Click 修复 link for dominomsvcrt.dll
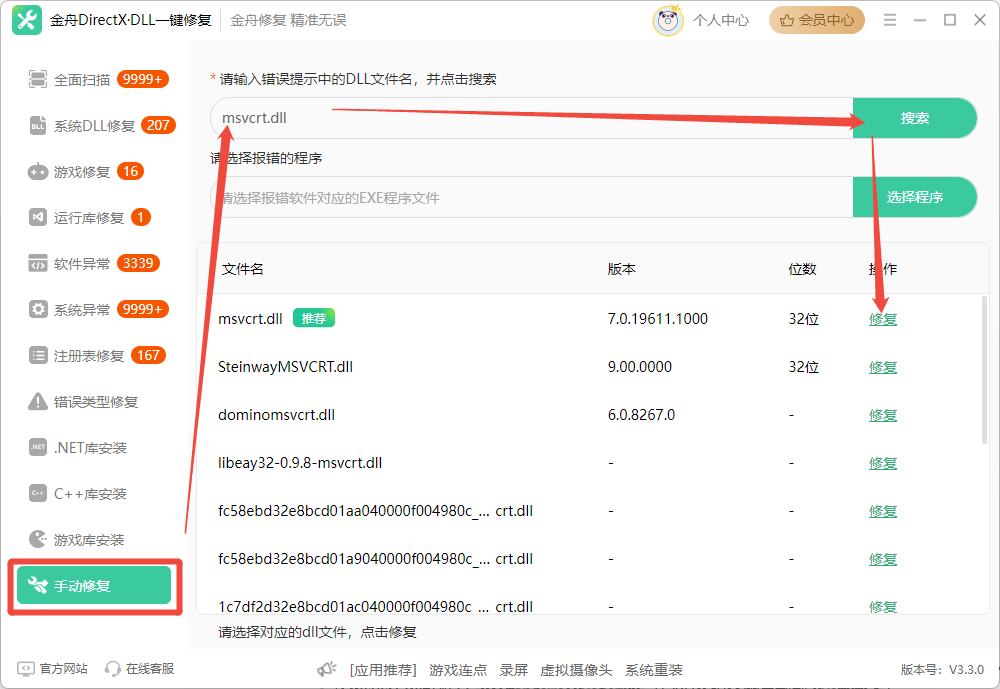 click(x=883, y=415)
